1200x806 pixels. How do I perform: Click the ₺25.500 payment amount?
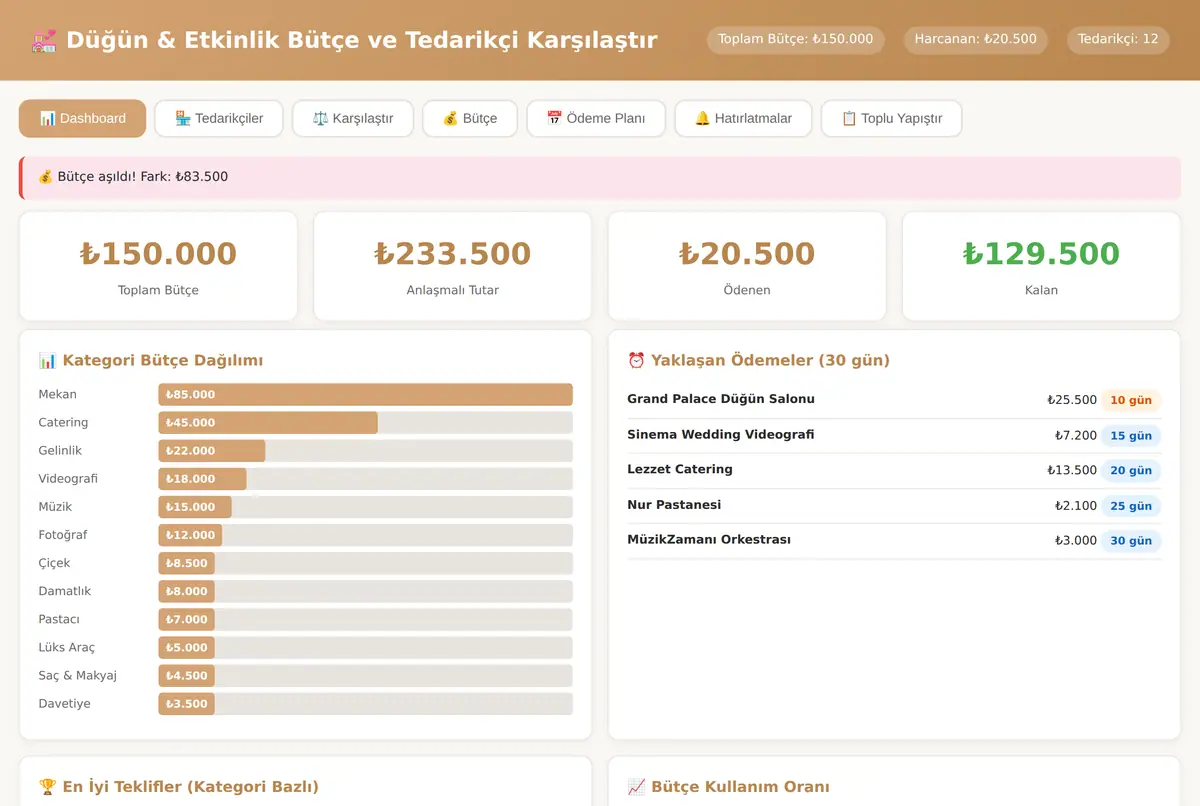(1072, 400)
